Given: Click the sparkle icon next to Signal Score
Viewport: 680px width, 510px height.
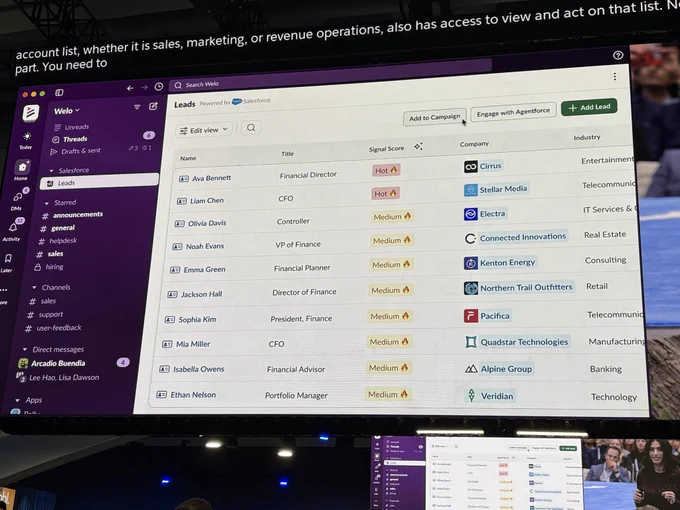Looking at the screenshot, I should [418, 147].
